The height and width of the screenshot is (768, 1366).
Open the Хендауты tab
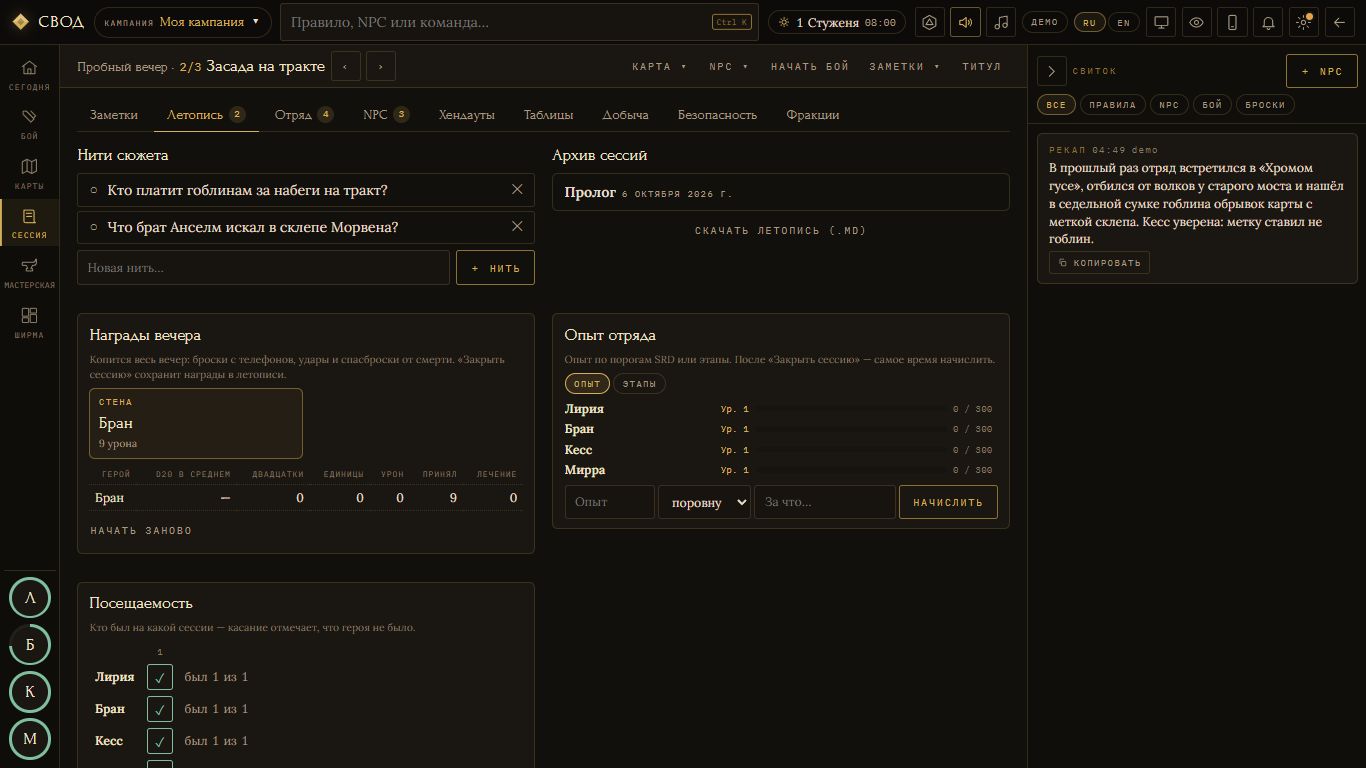pos(466,115)
